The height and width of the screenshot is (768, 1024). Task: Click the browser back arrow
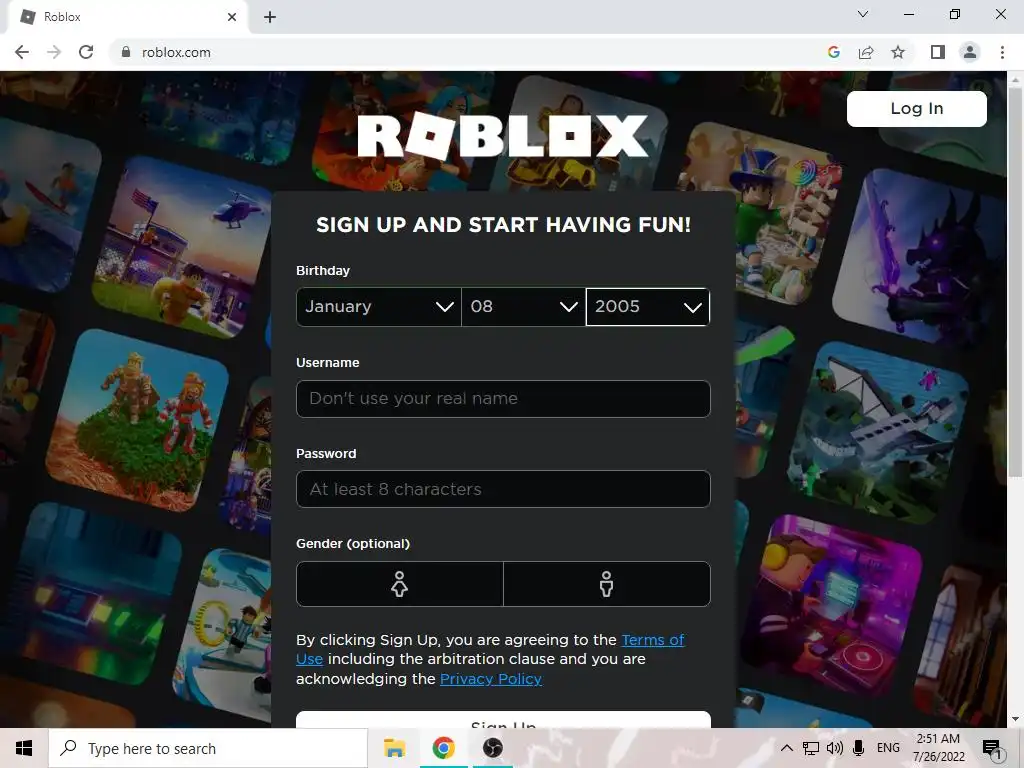[22, 52]
